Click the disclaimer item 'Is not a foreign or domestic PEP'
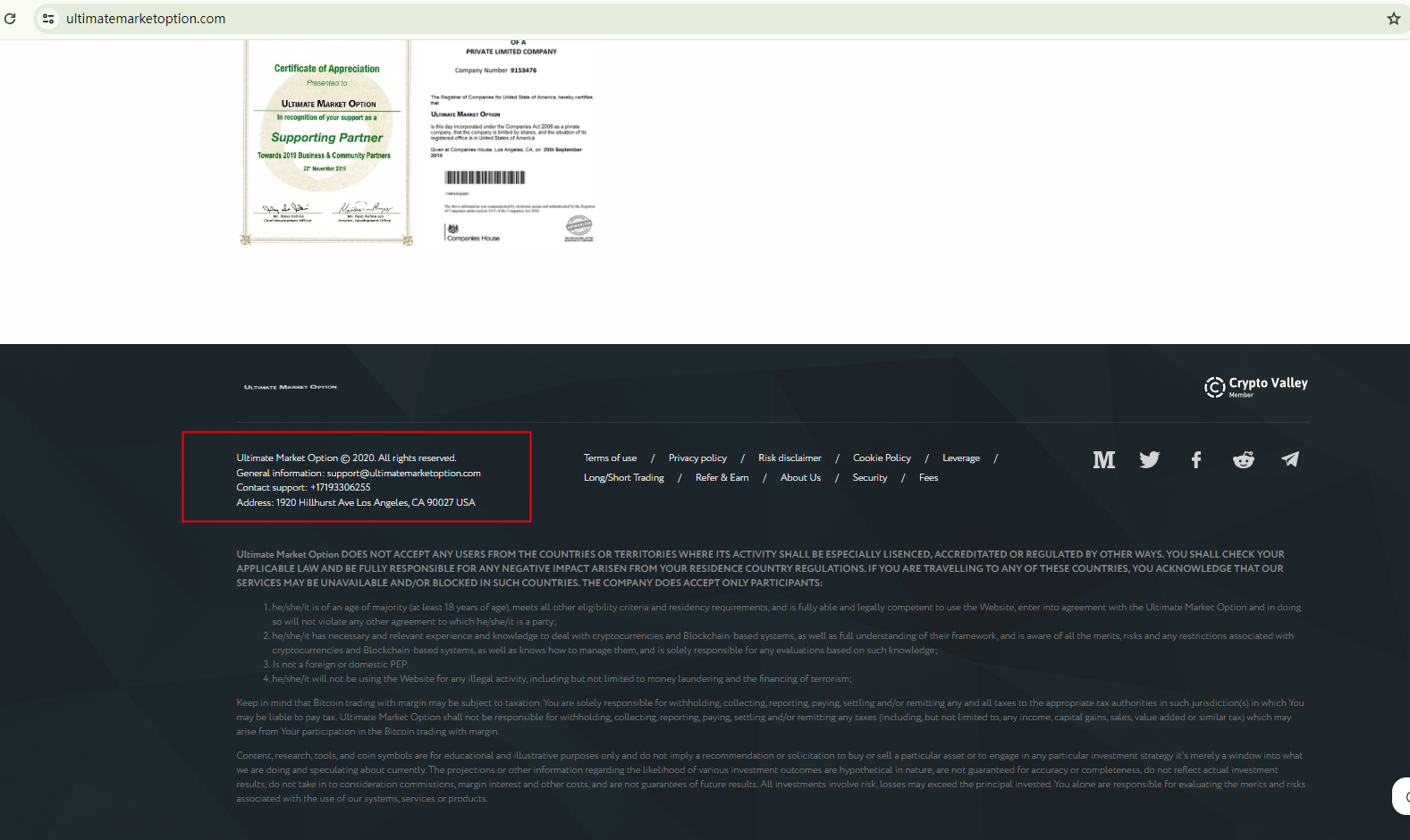1410x840 pixels. [340, 665]
